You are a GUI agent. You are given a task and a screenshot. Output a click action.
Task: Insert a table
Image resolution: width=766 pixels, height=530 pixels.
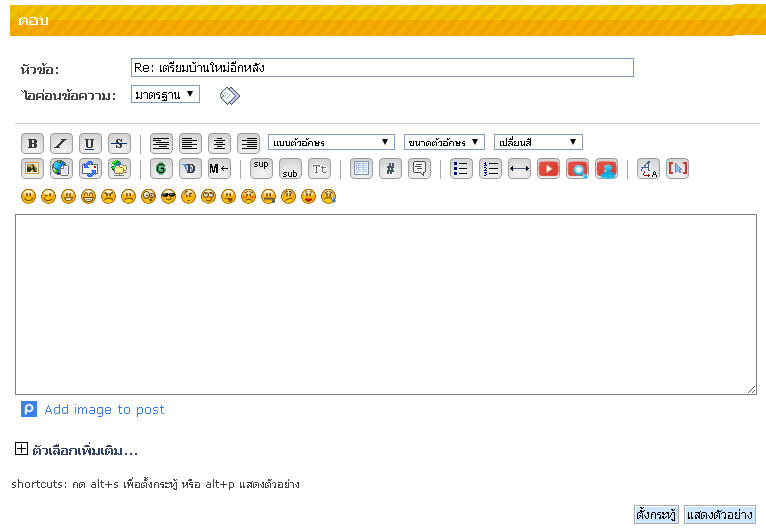point(361,169)
